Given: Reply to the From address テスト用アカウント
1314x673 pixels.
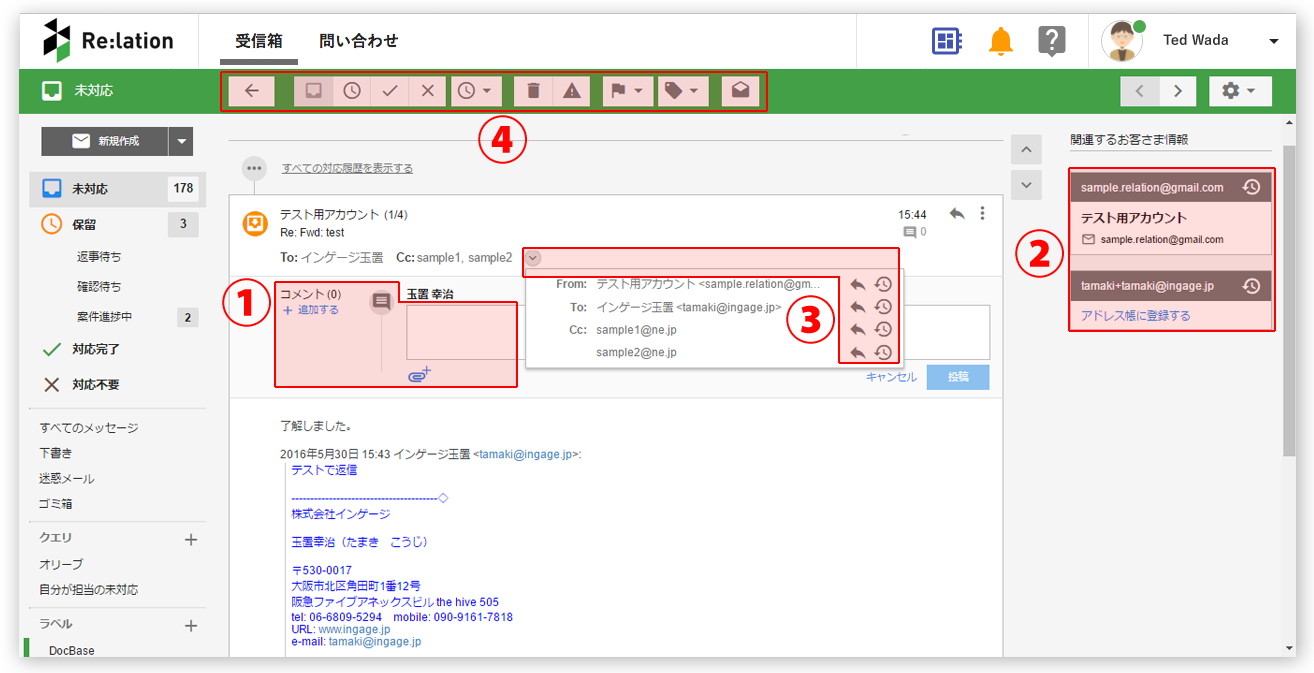Looking at the screenshot, I should pyautogui.click(x=858, y=284).
